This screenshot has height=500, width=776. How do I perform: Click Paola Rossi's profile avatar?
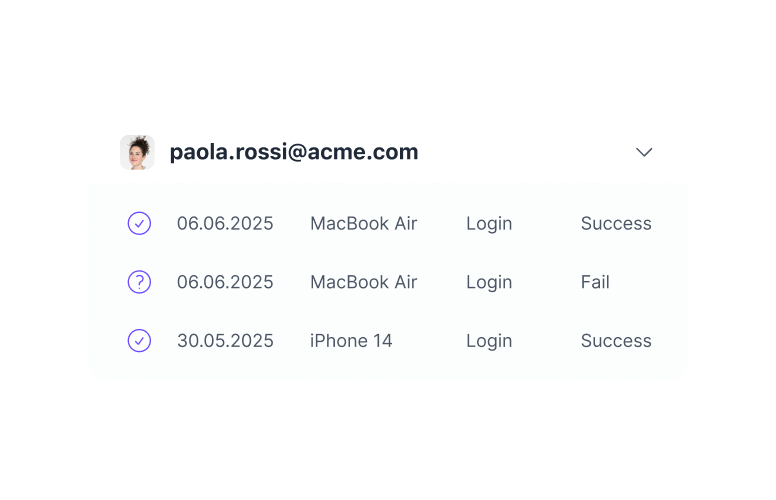[137, 152]
